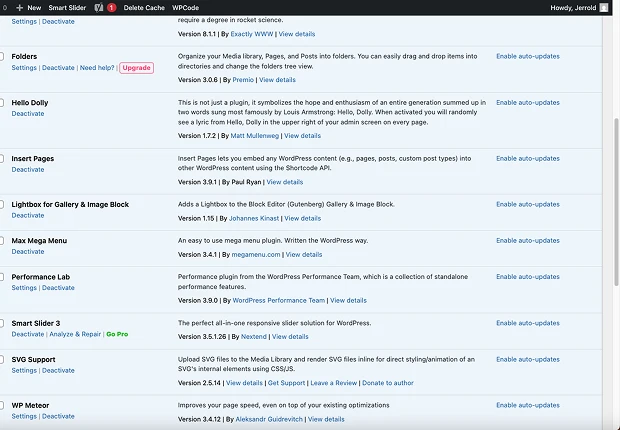Tick the SVG Support plugin checkbox
This screenshot has width=620, height=430.
coord(1,360)
